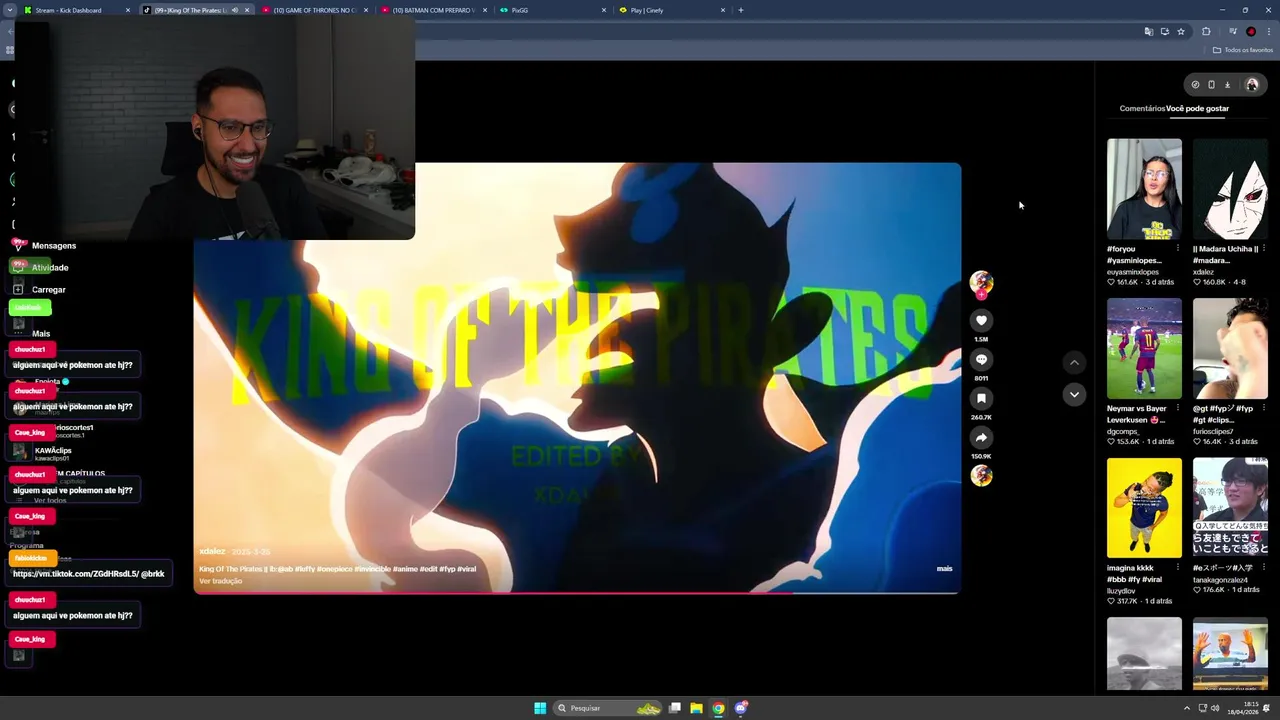Switch to the BATMAN COM PREPARO browser tab
The image size is (1280, 720).
[x=434, y=10]
